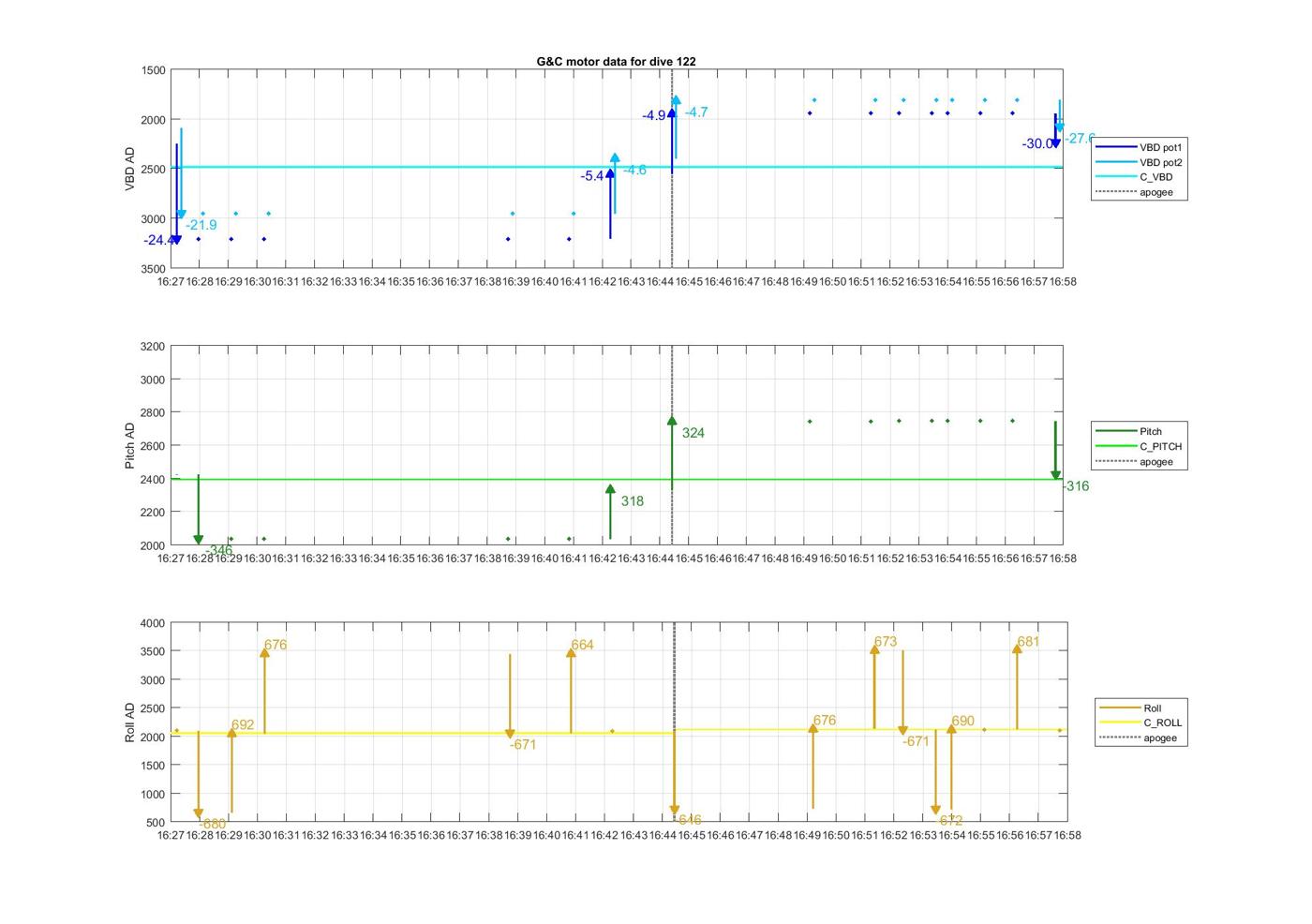Click the "VBD AD" y-axis label

coord(130,170)
